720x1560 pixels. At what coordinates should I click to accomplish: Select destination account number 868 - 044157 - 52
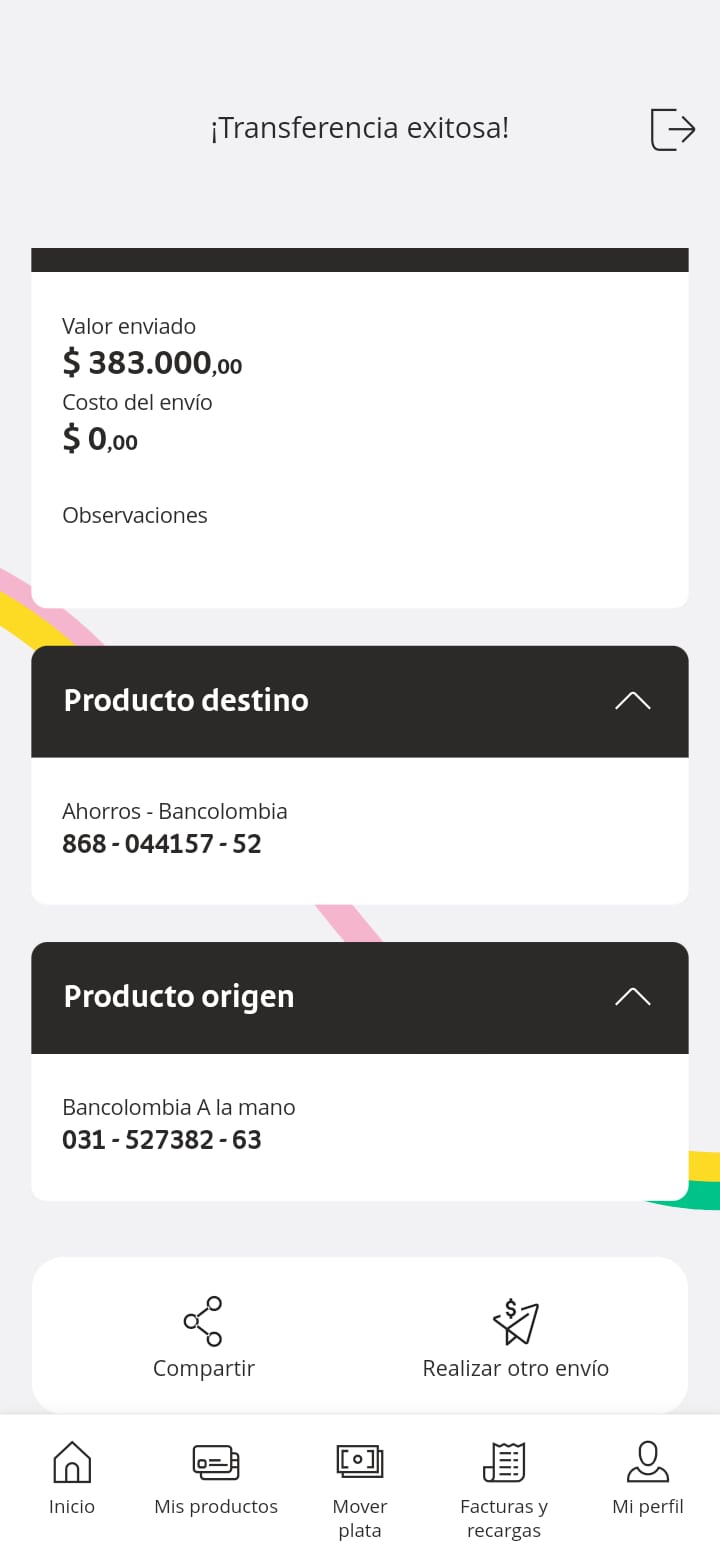pyautogui.click(x=162, y=844)
